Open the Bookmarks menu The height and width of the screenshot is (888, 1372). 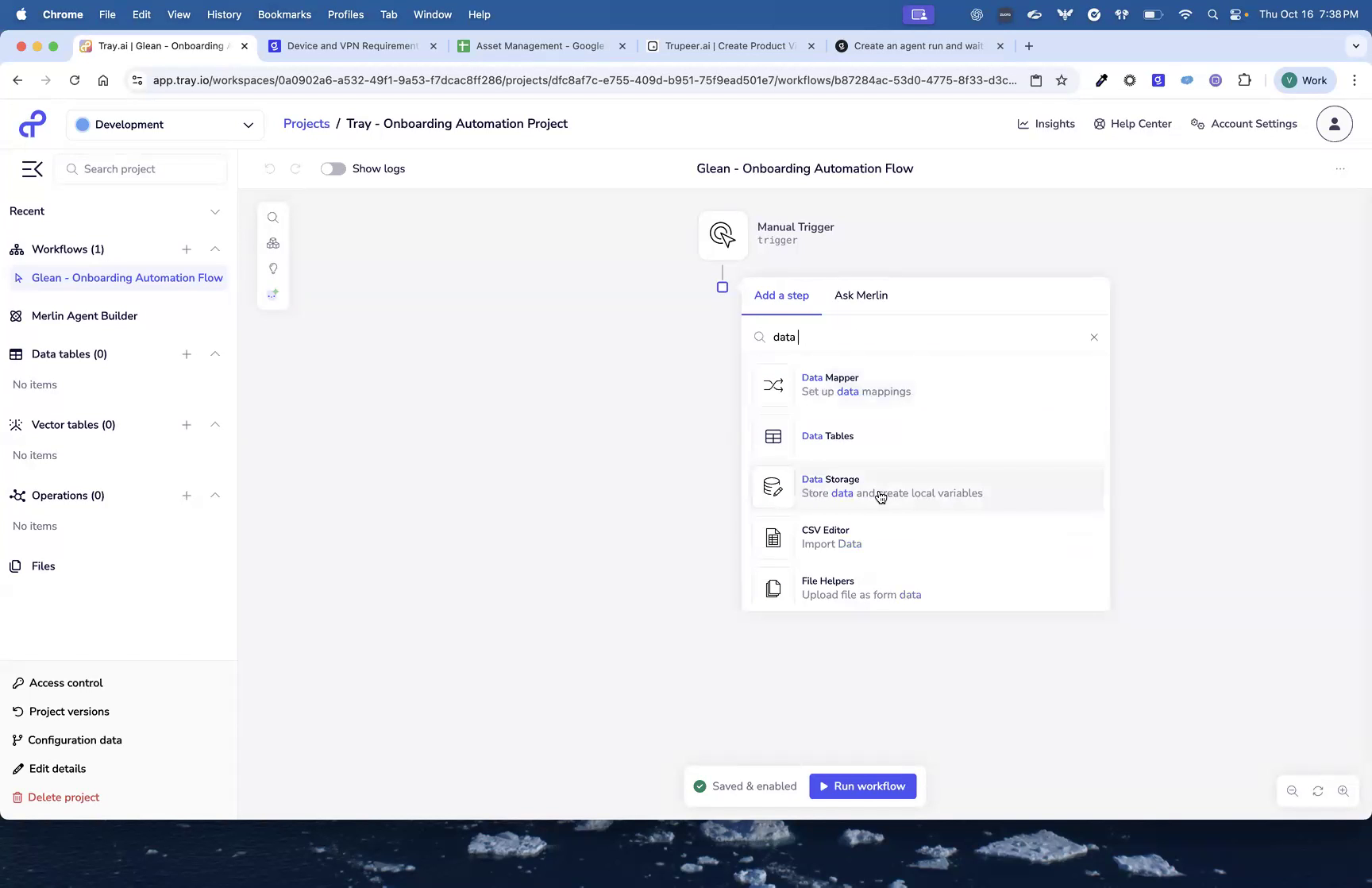point(284,14)
